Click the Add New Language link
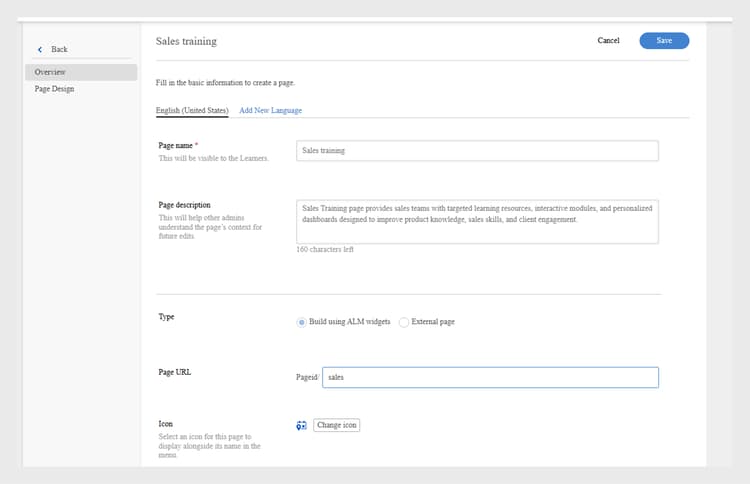Image resolution: width=750 pixels, height=484 pixels. pos(270,110)
